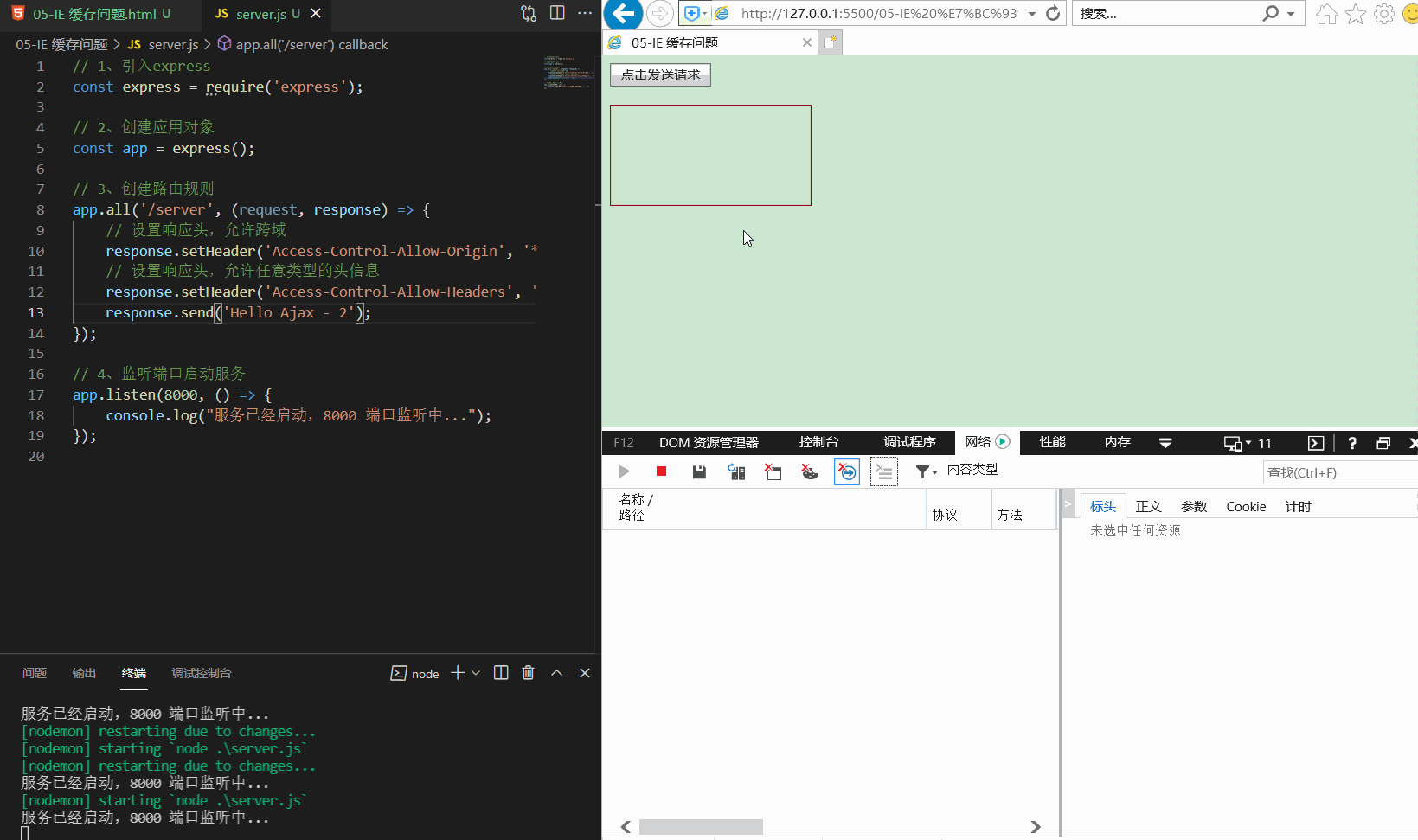Switch to 内存 devtools tab
Screen dimensions: 1418x840
[x=1118, y=442]
